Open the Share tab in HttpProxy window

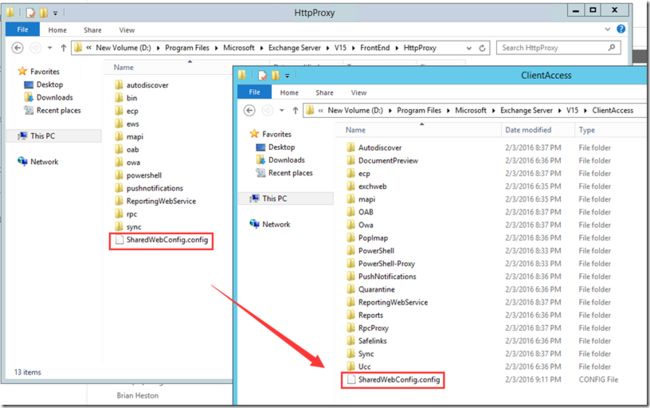click(x=92, y=30)
